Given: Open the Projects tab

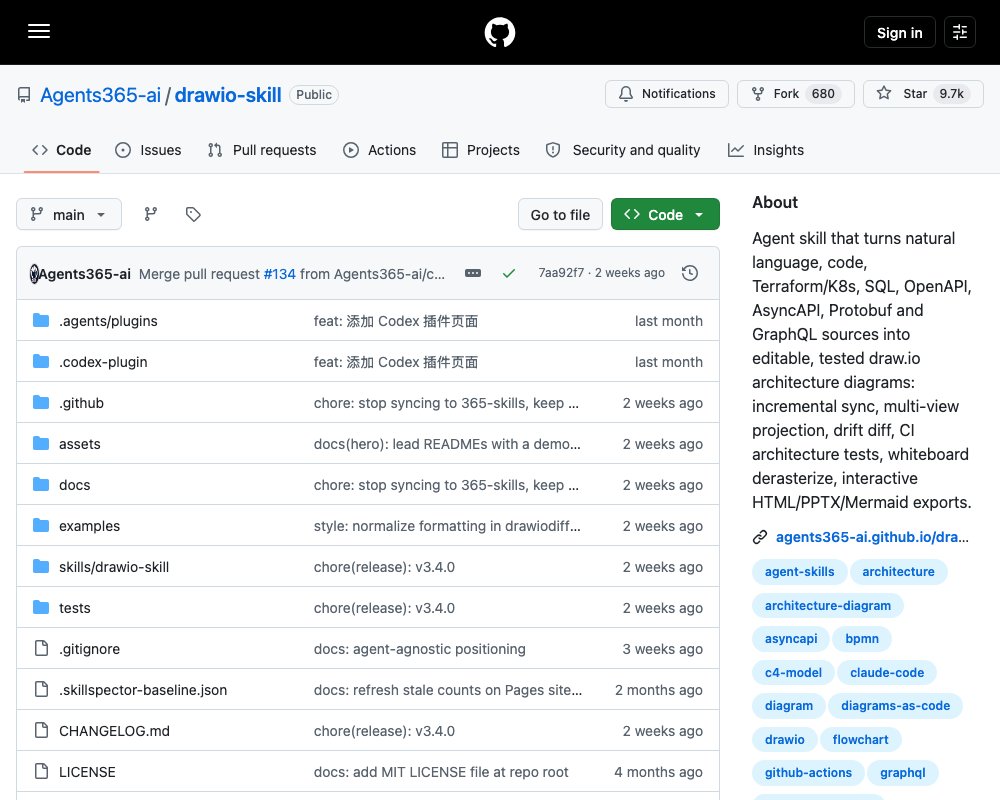Looking at the screenshot, I should tap(480, 150).
